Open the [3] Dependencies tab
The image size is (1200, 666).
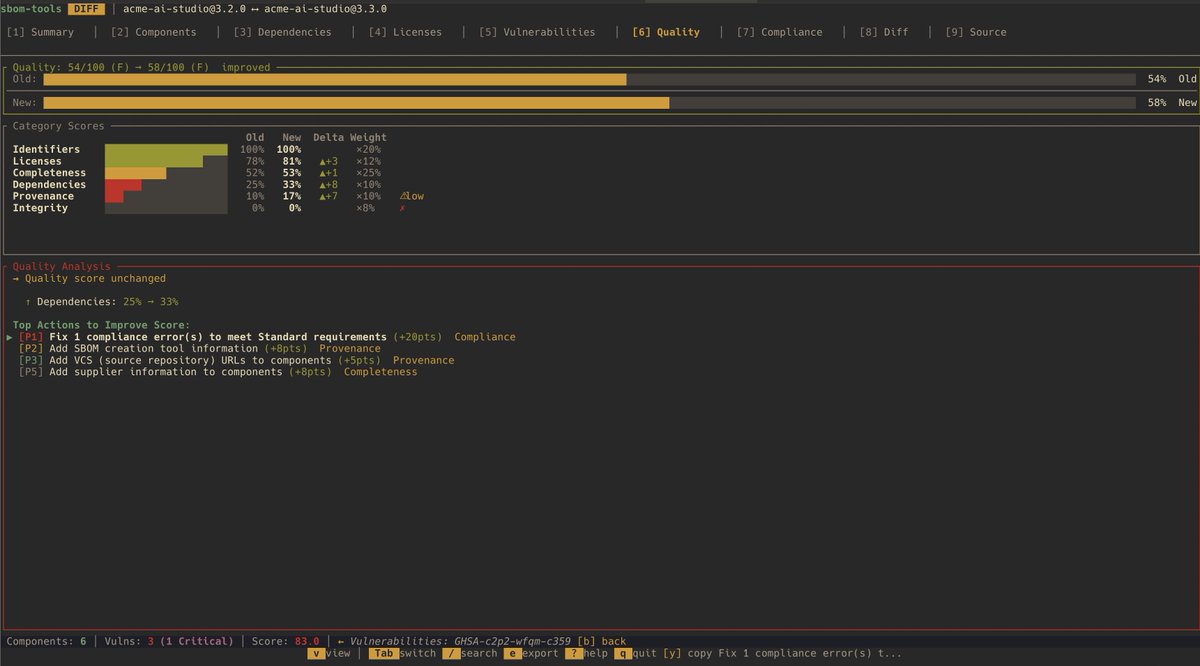282,32
